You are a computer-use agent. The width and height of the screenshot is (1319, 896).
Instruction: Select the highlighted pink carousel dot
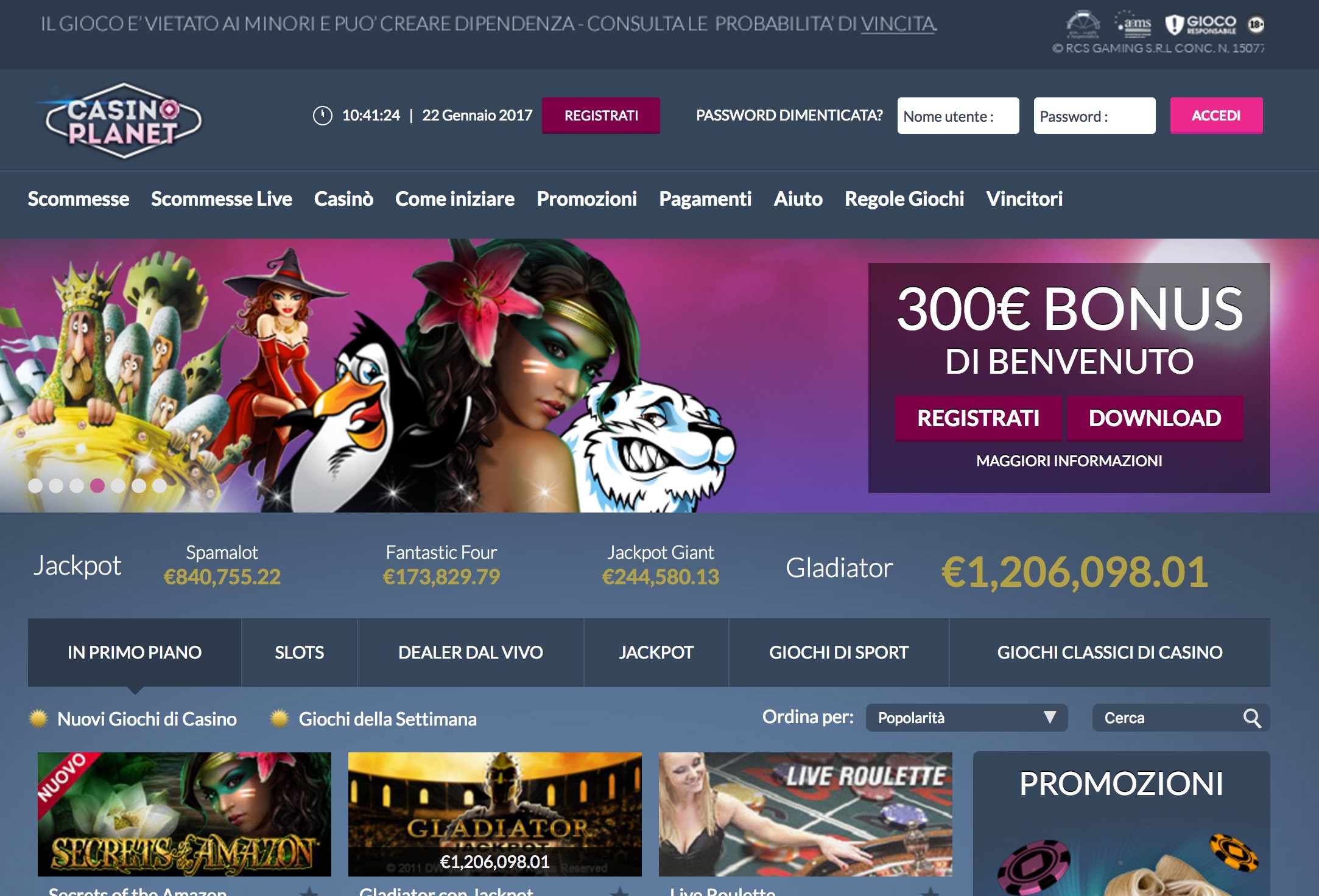[97, 485]
